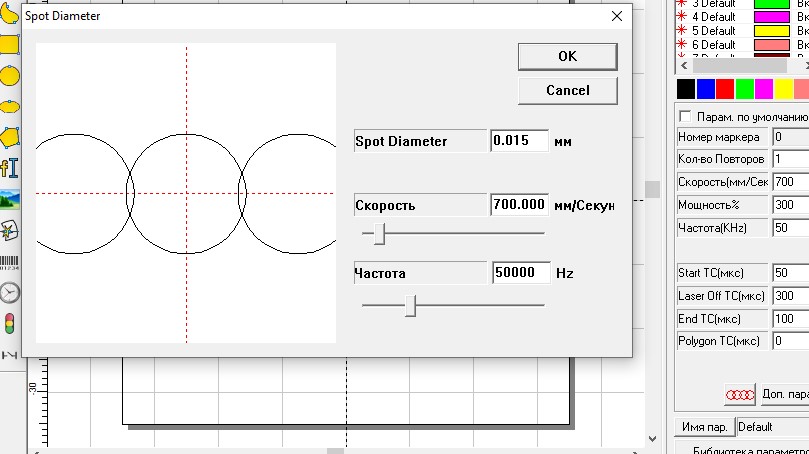Image resolution: width=809 pixels, height=454 pixels.
Task: Click the Spot Diameter value field
Action: [519, 141]
